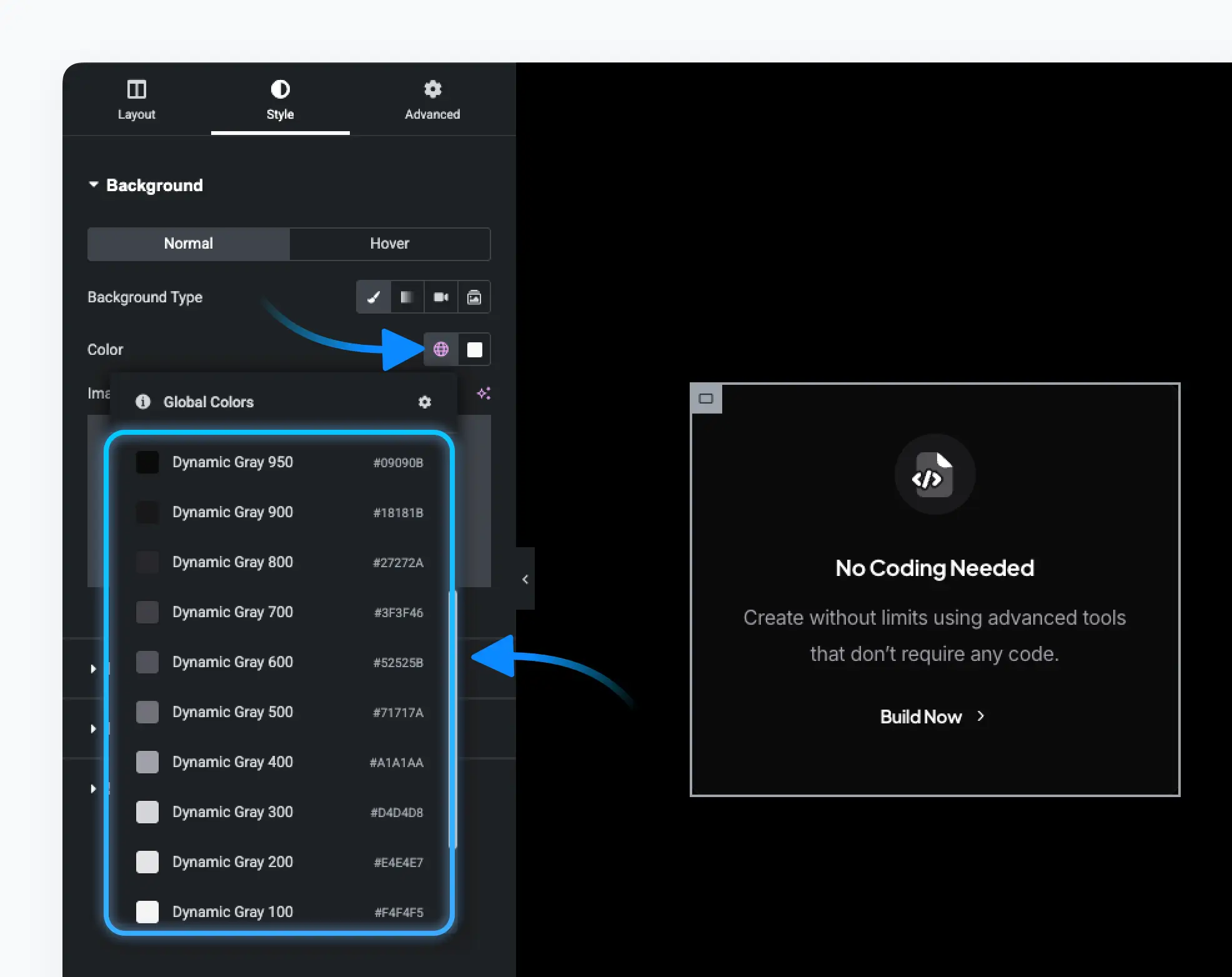Click the global colors globe icon

click(441, 349)
